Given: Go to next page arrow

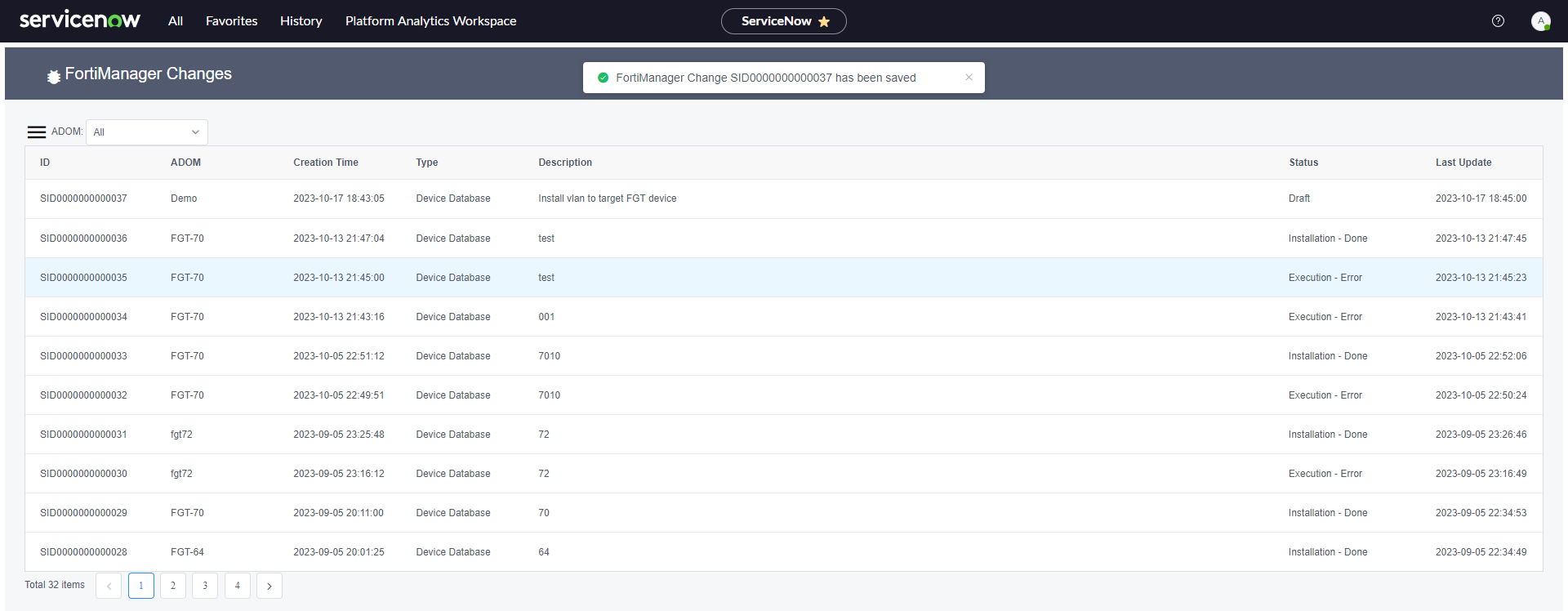Looking at the screenshot, I should coord(269,586).
